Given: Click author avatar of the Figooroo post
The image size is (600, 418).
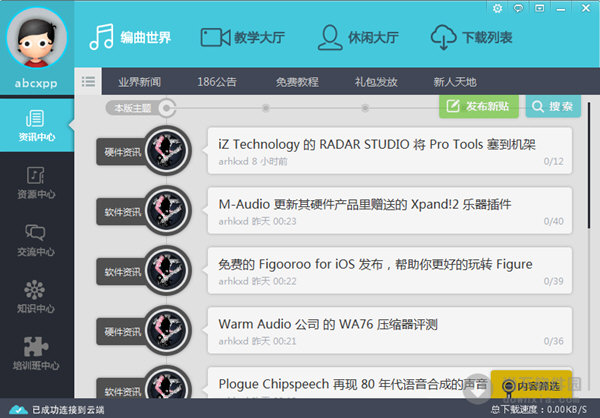Looking at the screenshot, I should click(166, 270).
